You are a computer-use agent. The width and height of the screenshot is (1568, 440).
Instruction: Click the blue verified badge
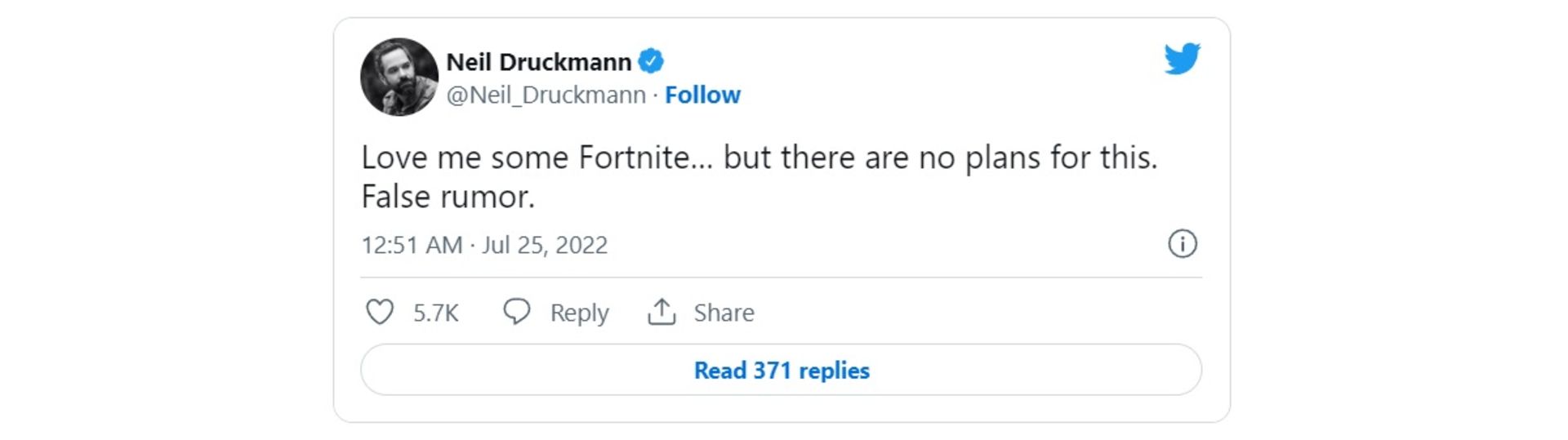[x=651, y=61]
